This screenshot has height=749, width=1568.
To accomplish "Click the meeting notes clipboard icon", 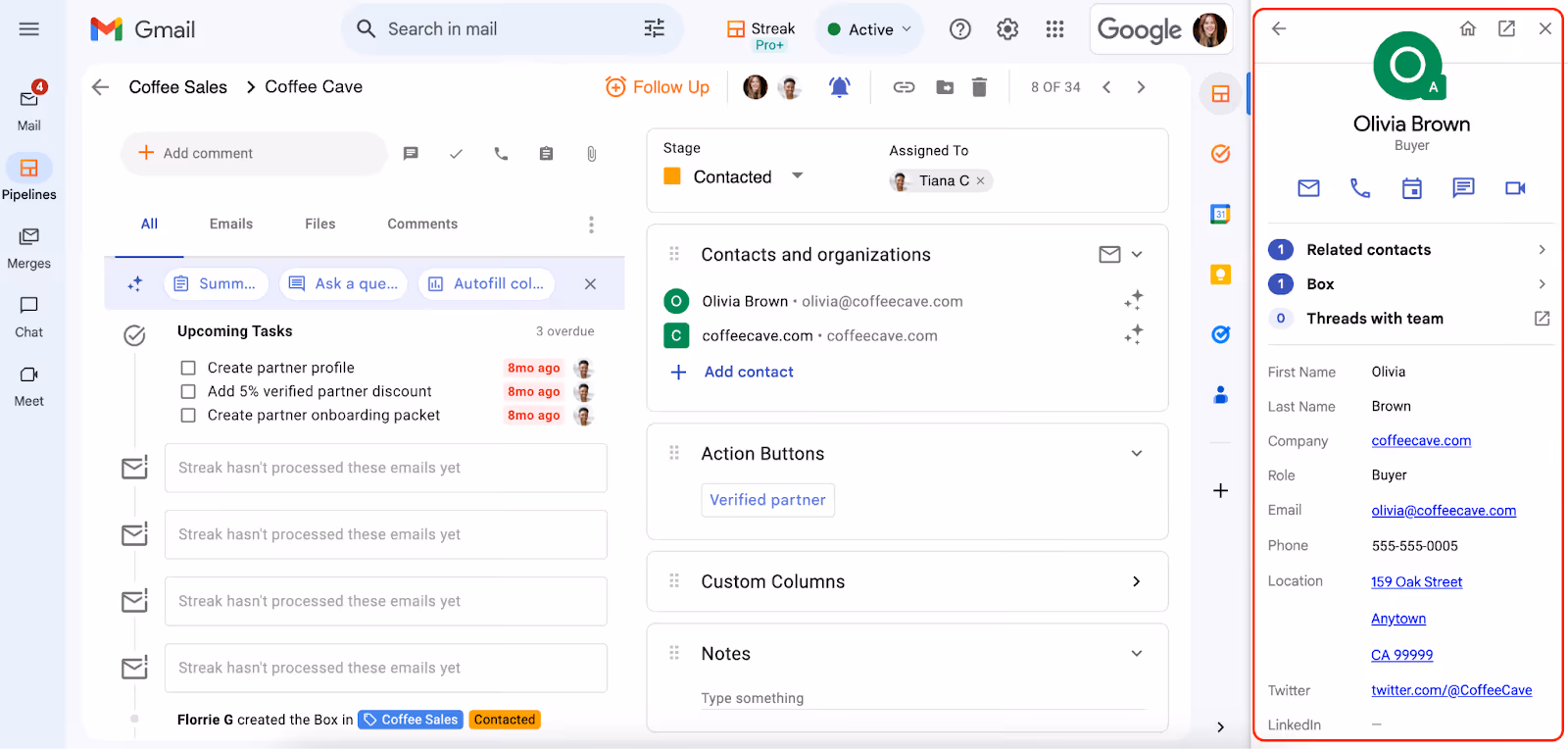I will point(546,154).
